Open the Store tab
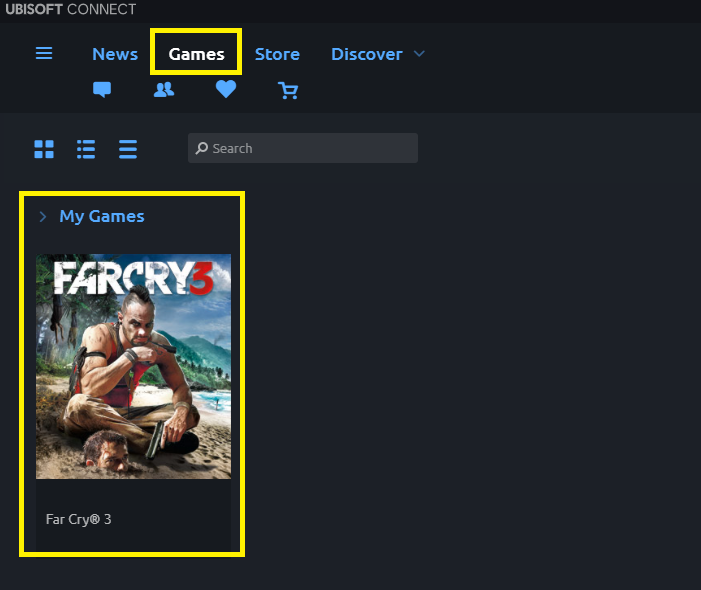 click(x=277, y=54)
